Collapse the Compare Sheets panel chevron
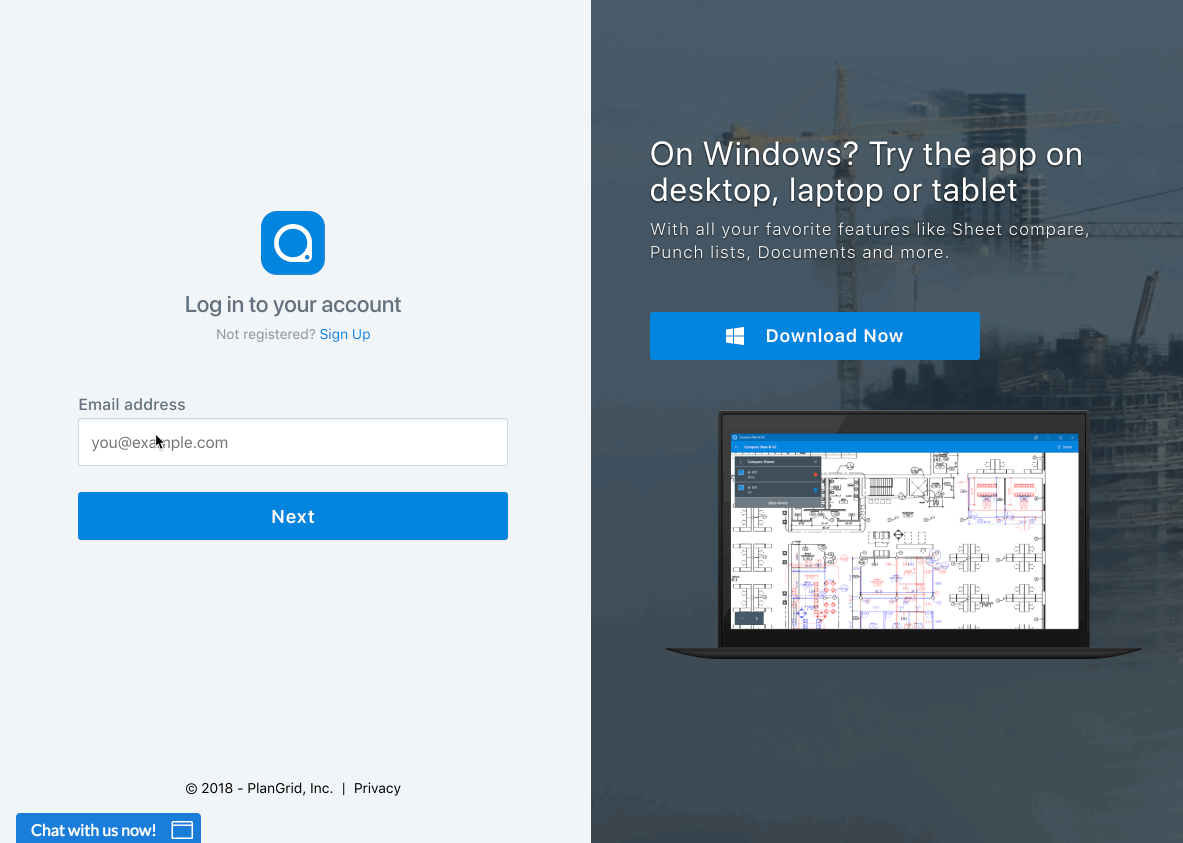 [x=740, y=461]
